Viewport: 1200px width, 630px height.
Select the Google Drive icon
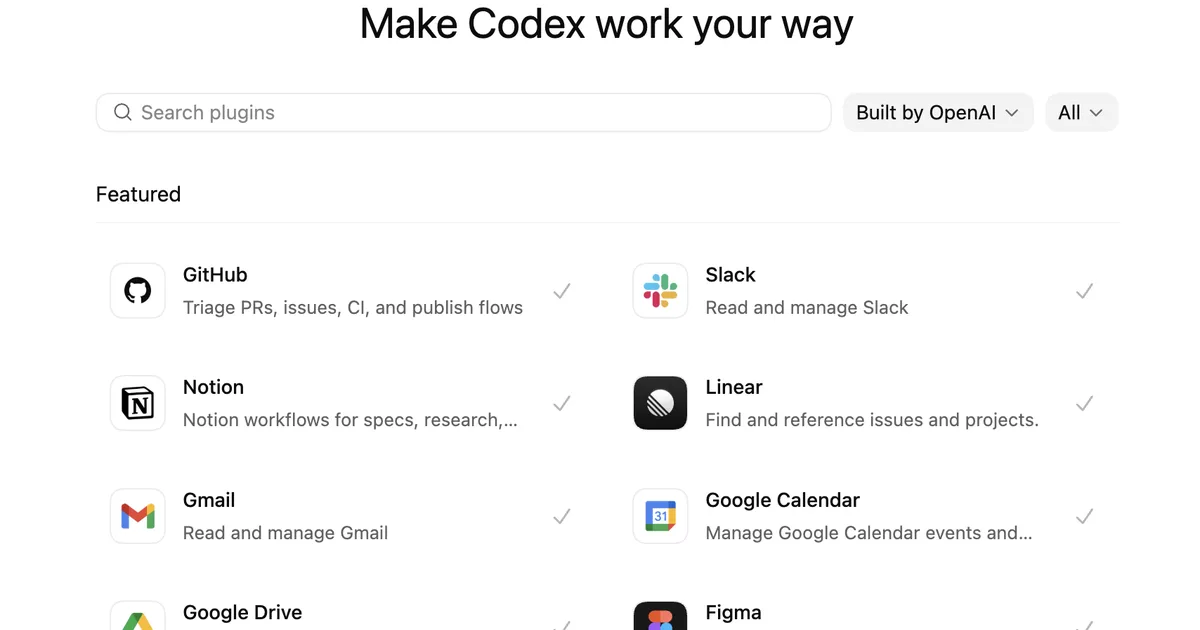[x=138, y=619]
